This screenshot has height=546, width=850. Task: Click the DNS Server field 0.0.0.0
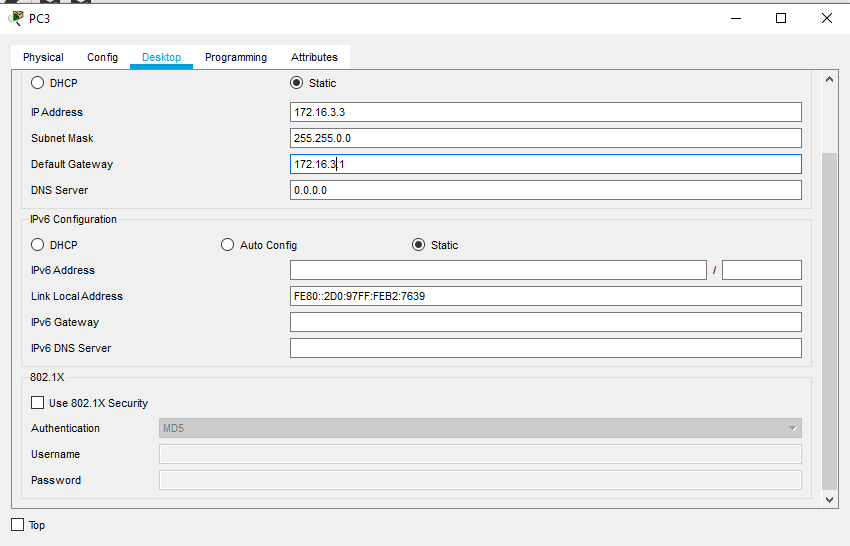click(545, 190)
